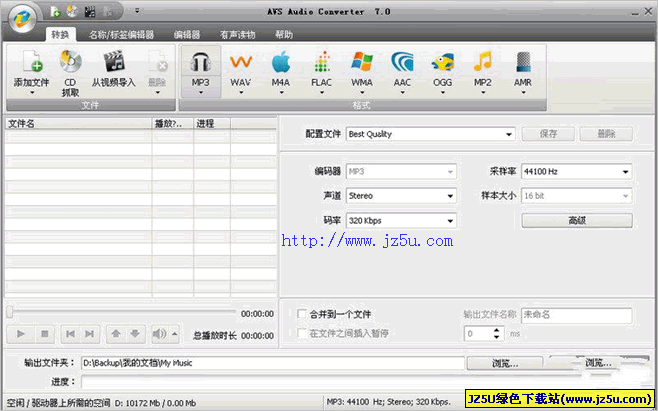Check 合并到一个文件 checkbox
Image resolution: width=658 pixels, height=411 pixels.
(x=302, y=314)
